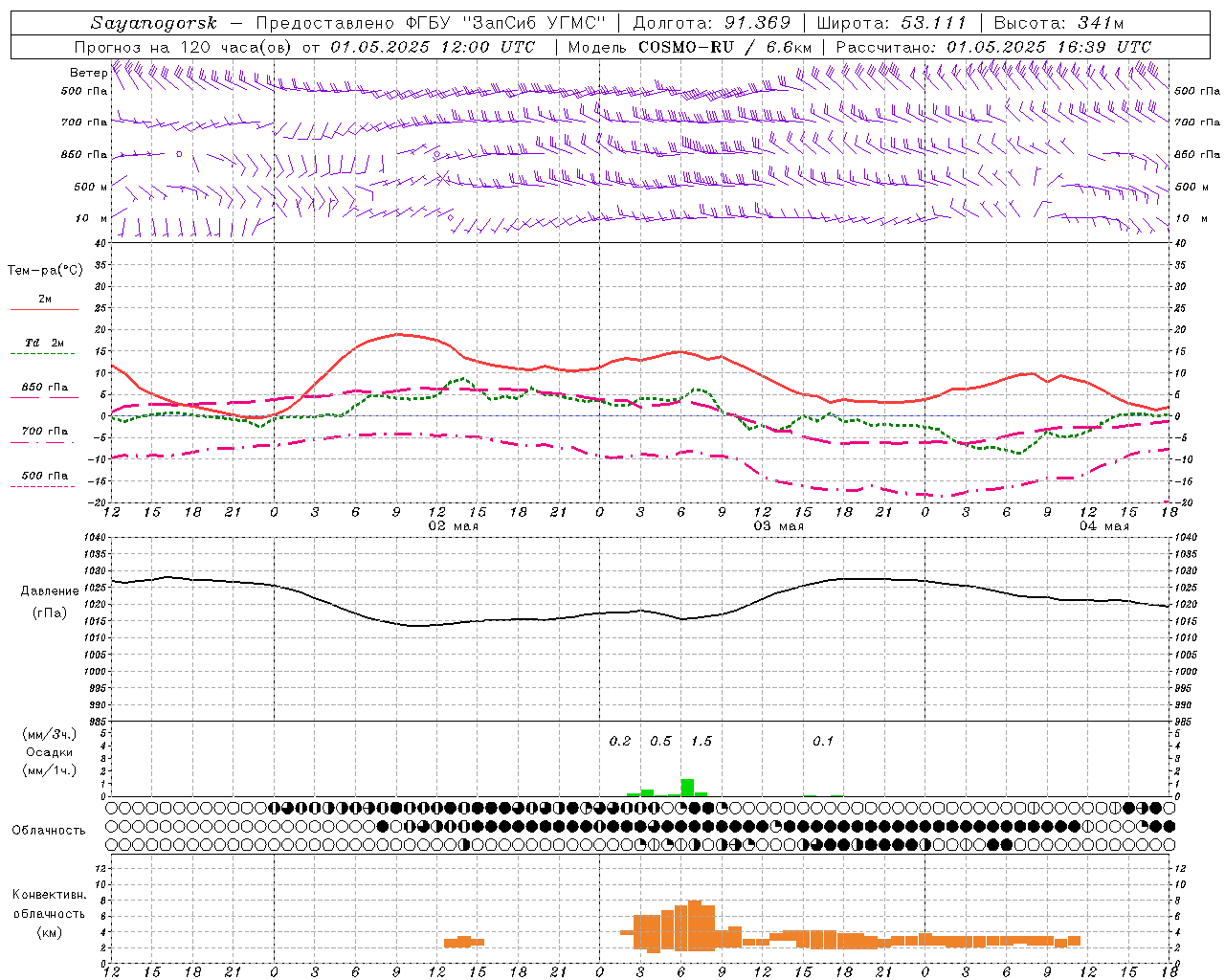This screenshot has height=980, width=1225.
Task: Click the 'Рассчитано: 01.05.2025 16:39 UTC' timestamp
Action: click(x=993, y=47)
